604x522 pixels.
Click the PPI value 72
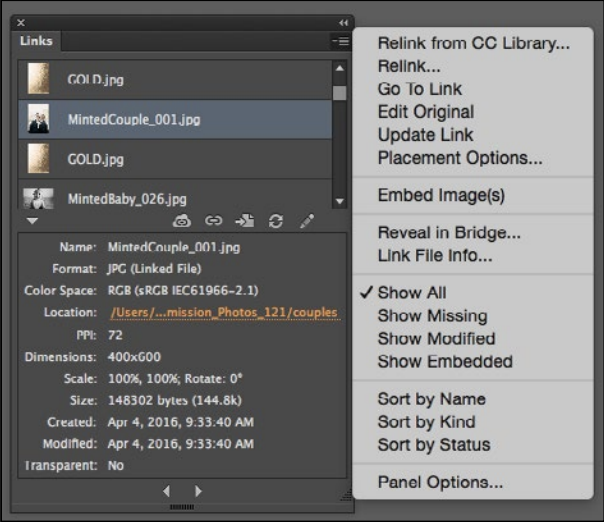[115, 335]
